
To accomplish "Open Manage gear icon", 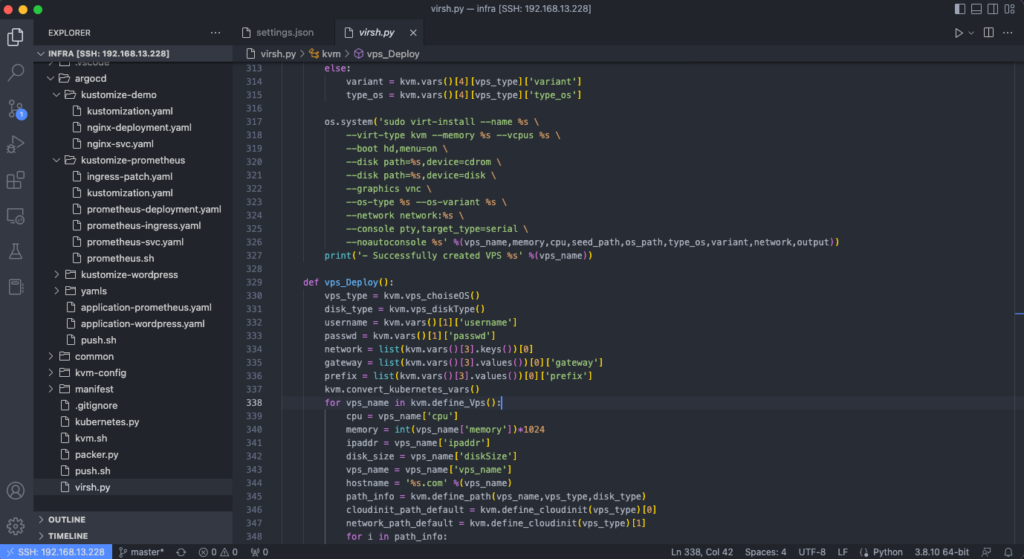I will tap(16, 526).
